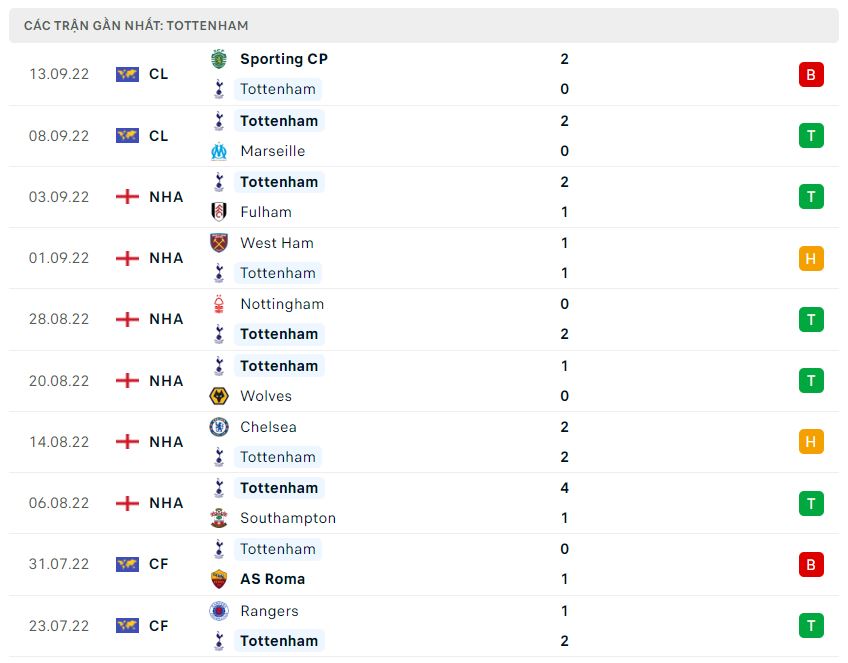Click the Southampton team name
The image size is (848, 663).
288,518
